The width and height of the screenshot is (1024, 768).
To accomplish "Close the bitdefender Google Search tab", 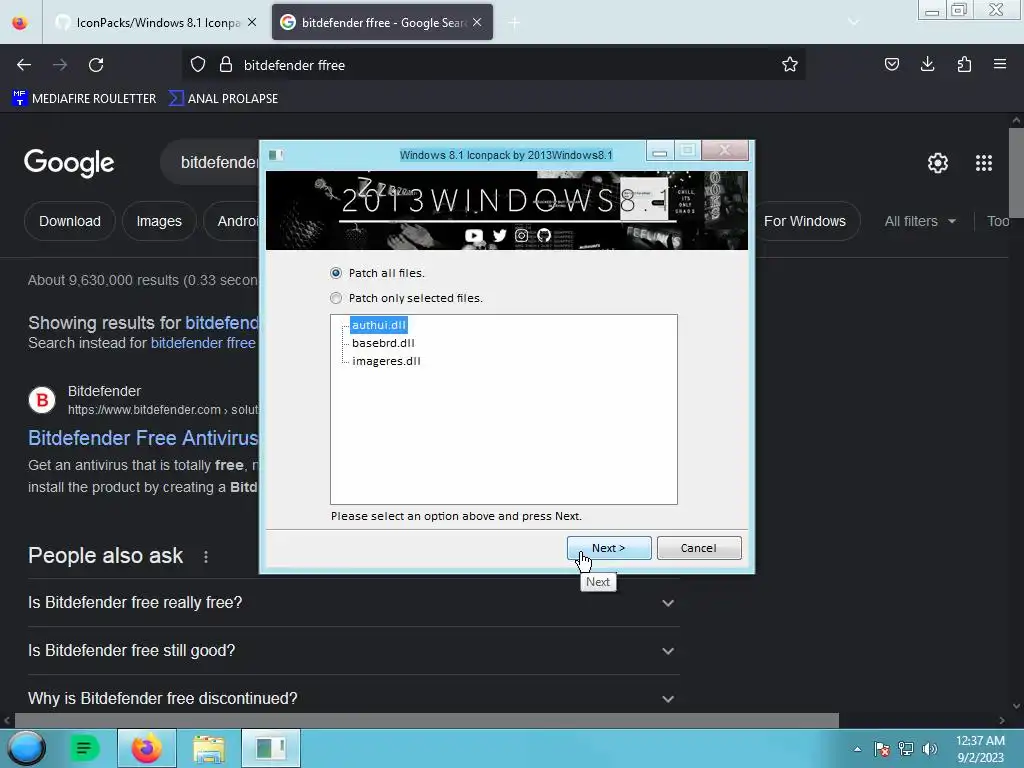I will (477, 22).
